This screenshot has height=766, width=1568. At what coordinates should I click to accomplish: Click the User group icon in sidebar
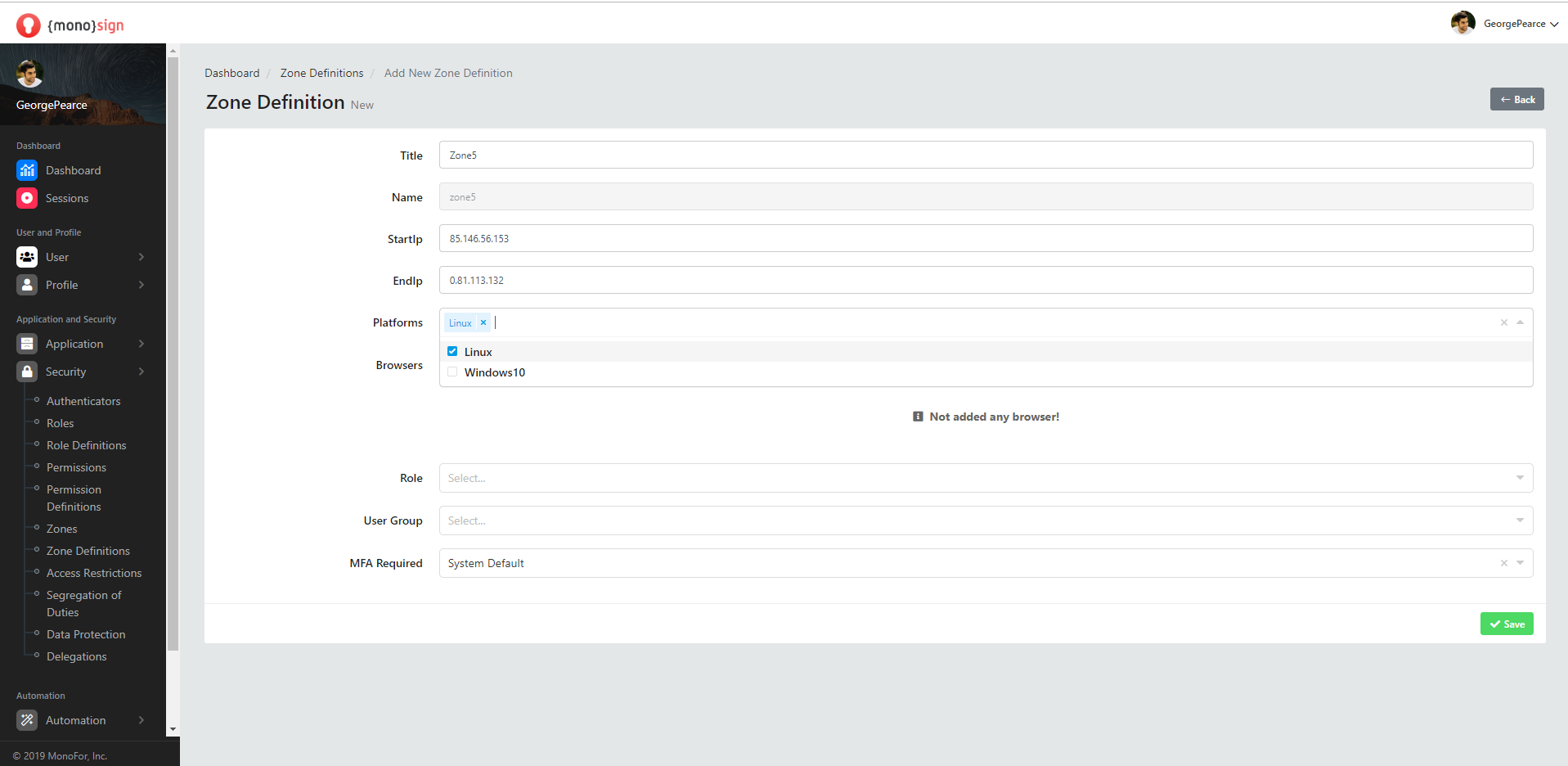(x=27, y=257)
